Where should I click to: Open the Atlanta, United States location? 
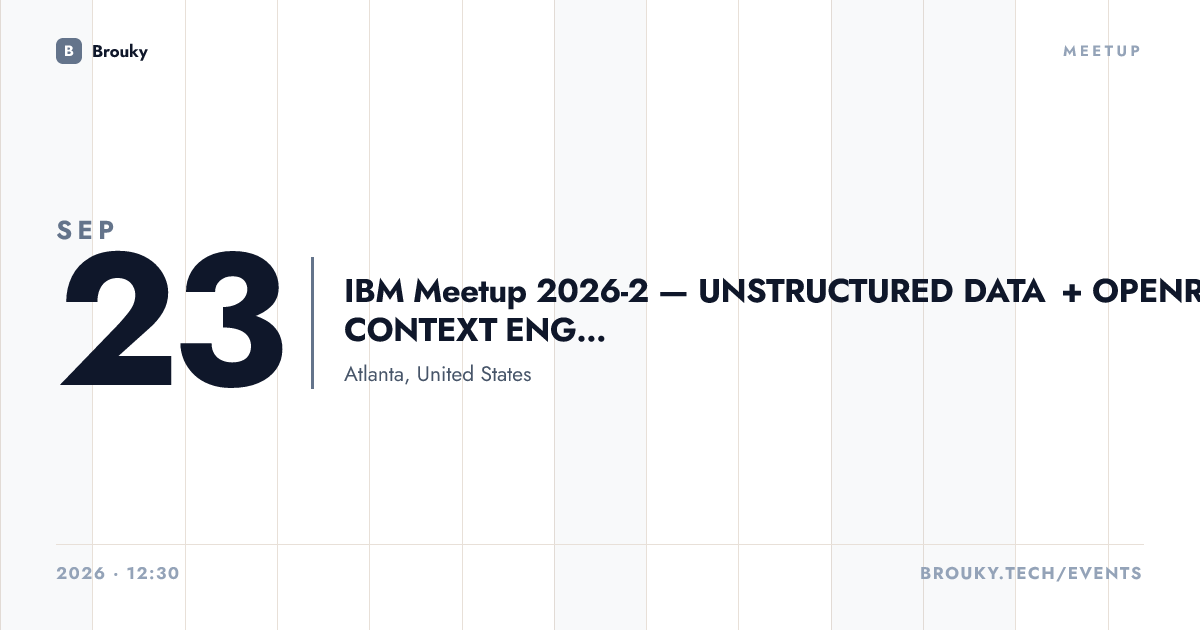(438, 375)
